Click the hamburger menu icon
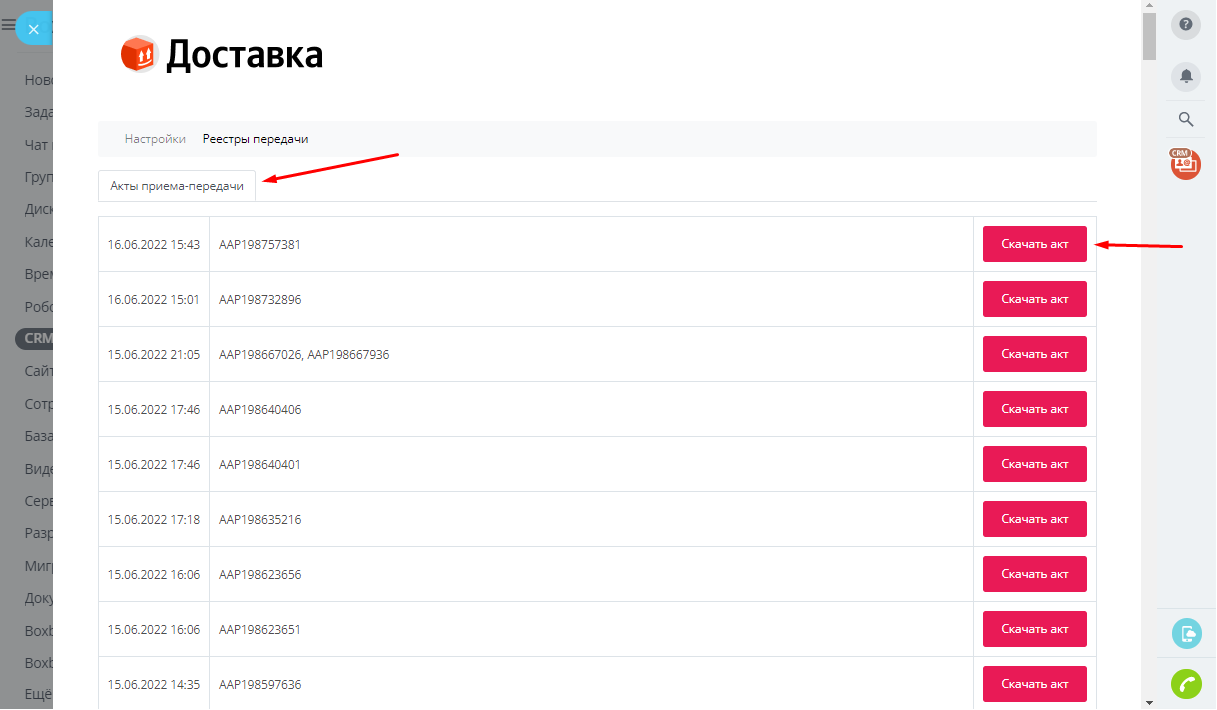Viewport: 1217px width, 710px height. [8, 26]
